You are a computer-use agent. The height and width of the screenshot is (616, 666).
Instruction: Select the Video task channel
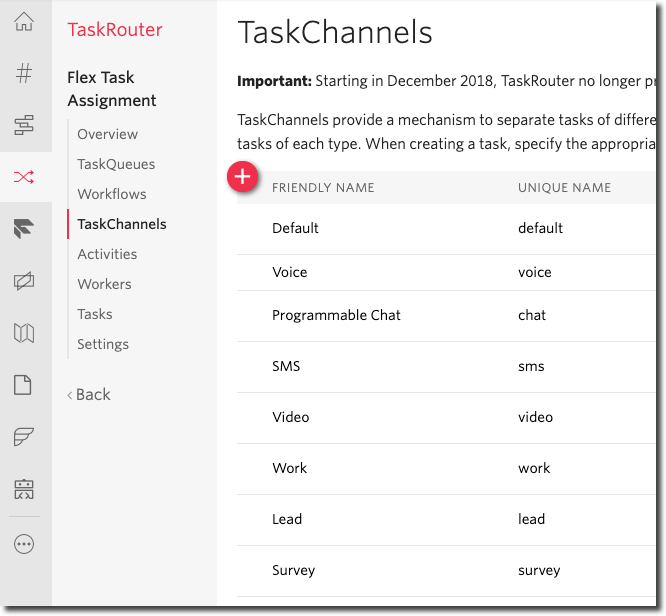446,418
